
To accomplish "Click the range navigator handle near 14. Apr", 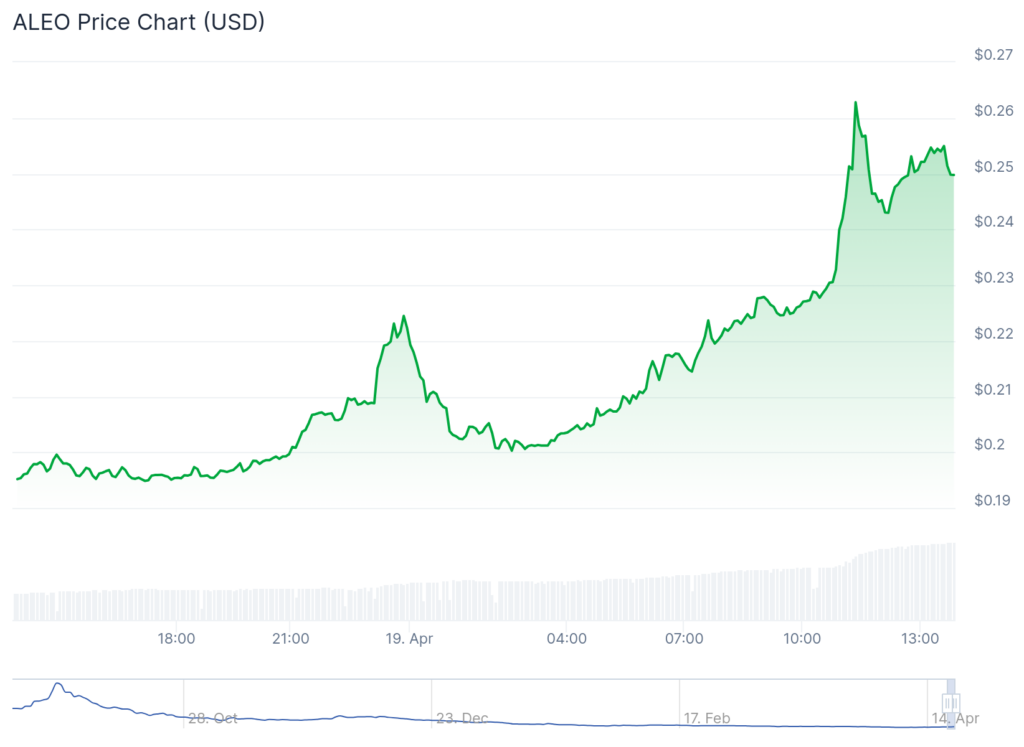I will pos(951,704).
